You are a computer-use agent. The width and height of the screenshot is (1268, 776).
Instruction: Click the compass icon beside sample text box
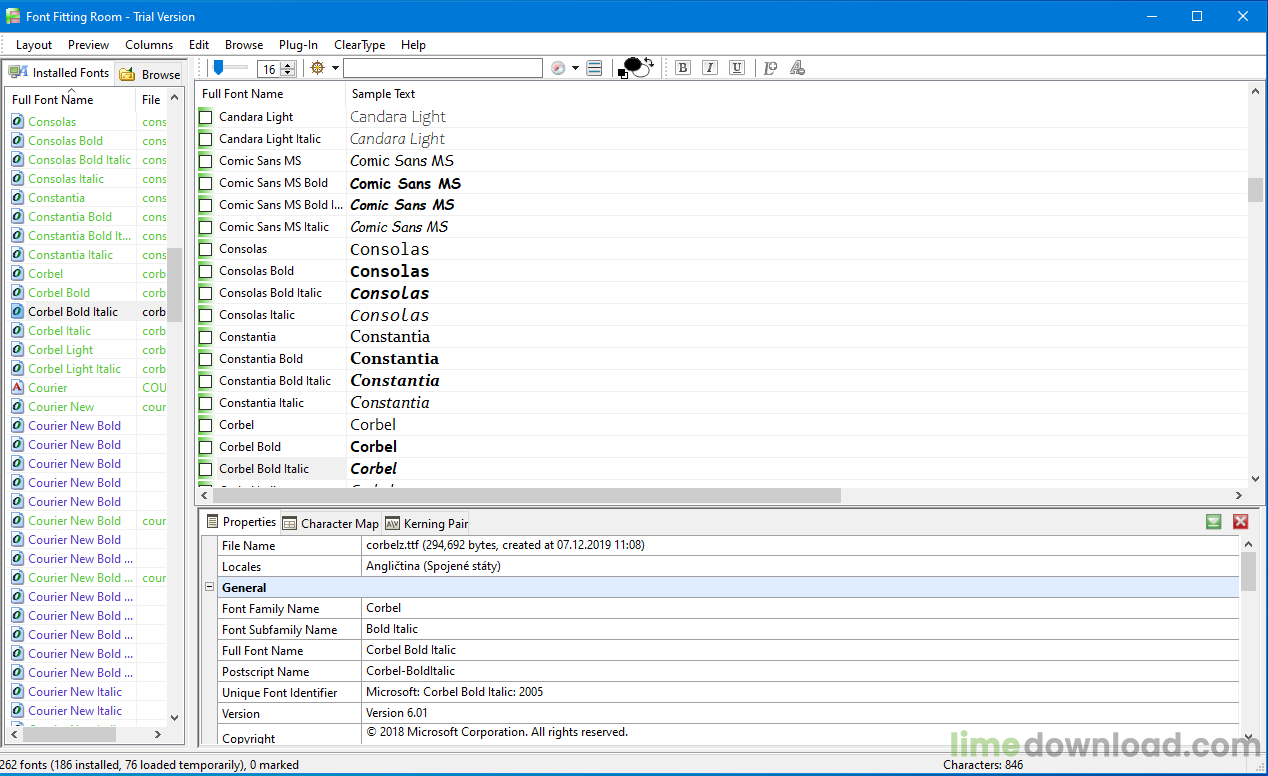(558, 68)
